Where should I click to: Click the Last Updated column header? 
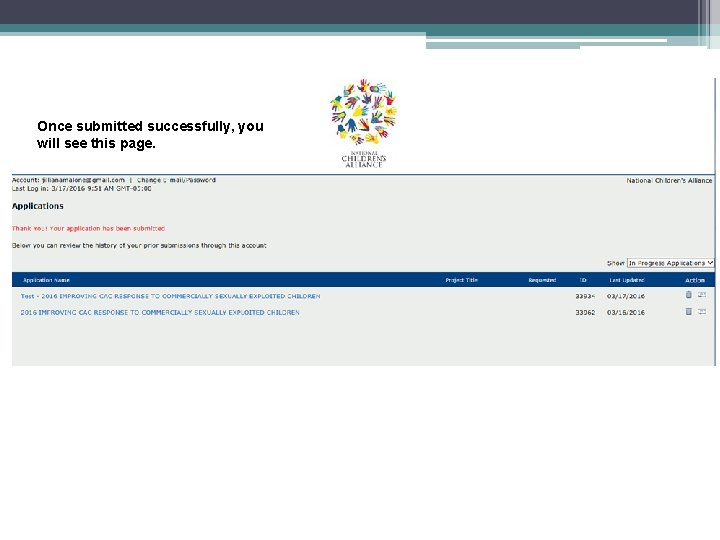click(x=627, y=280)
